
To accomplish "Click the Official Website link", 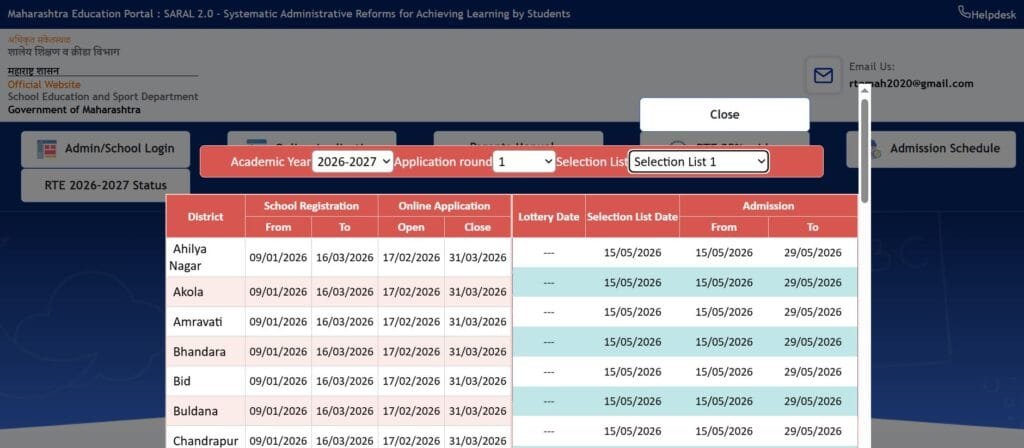I will [x=44, y=85].
